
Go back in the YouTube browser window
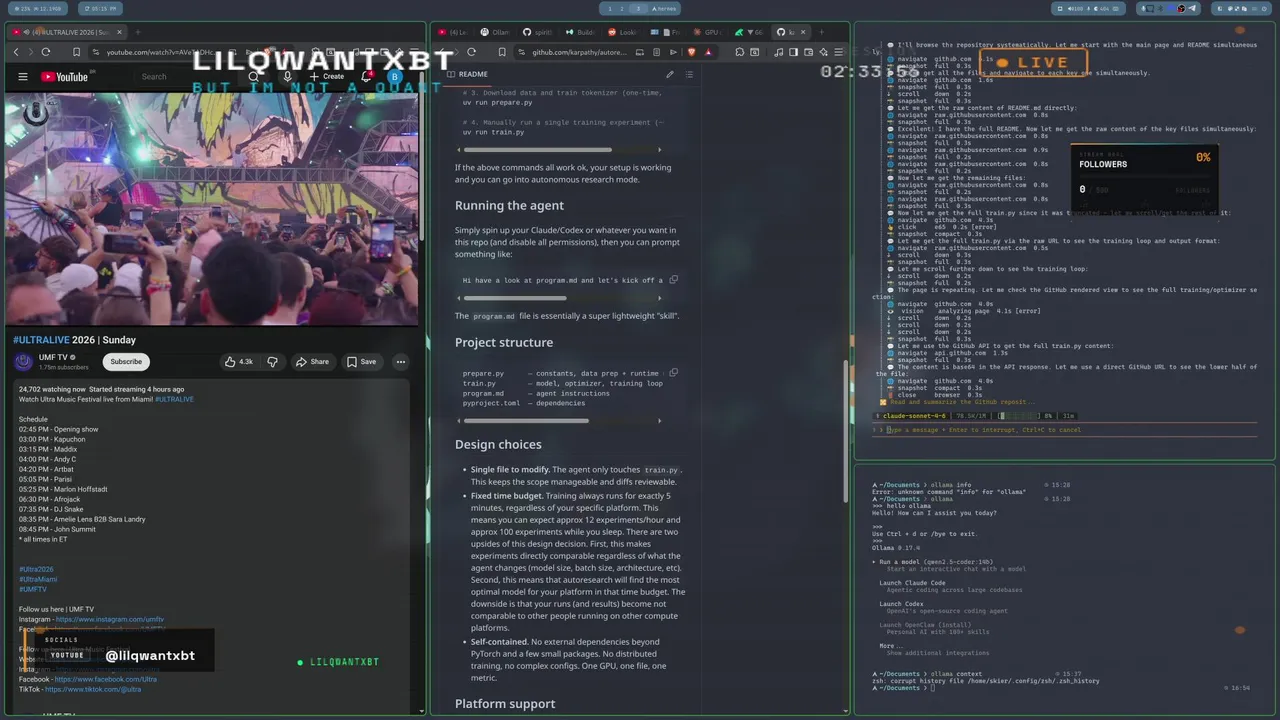(x=15, y=52)
